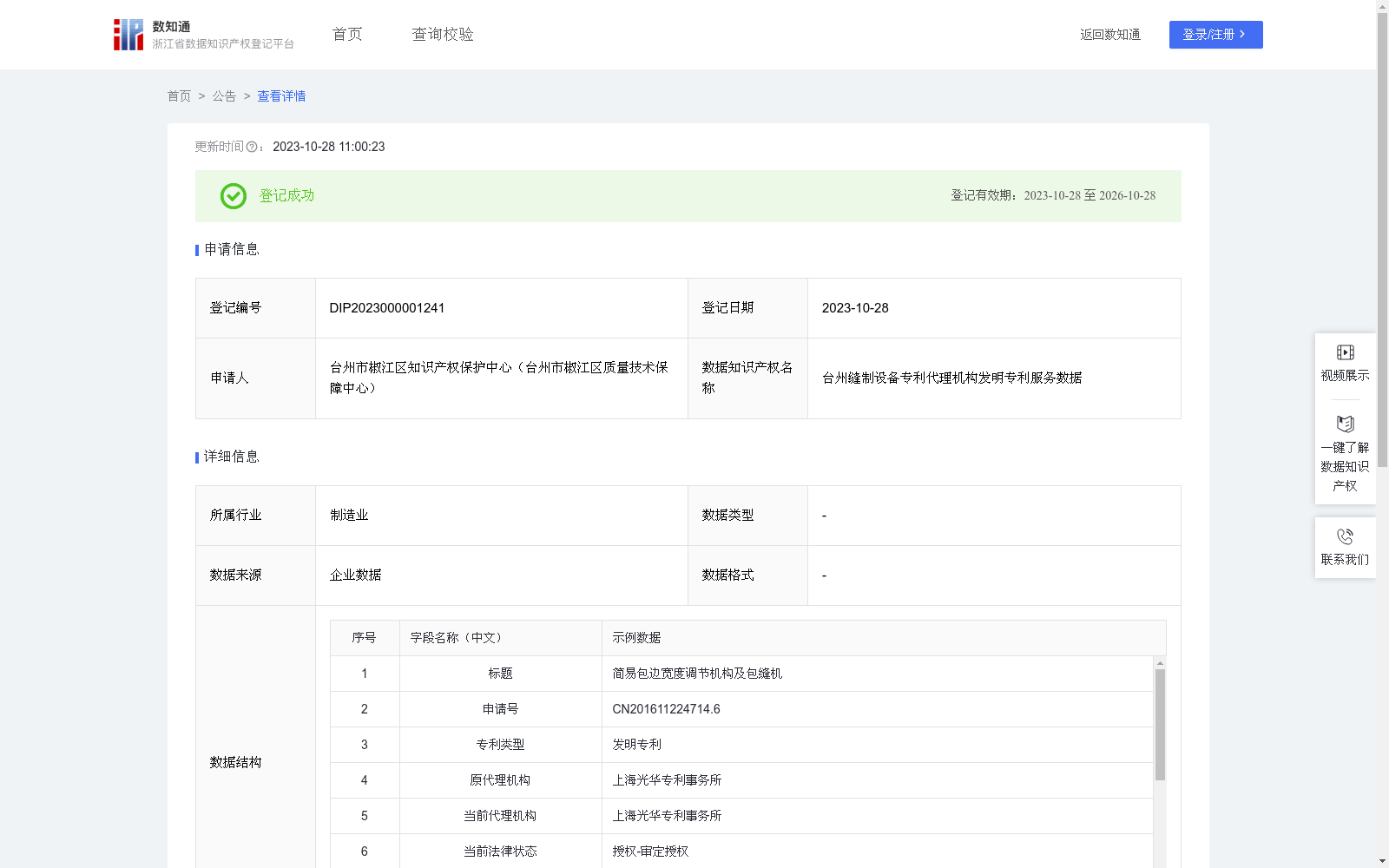Screen dimensions: 1389x868
Task: Click the 联系我们 phone icon
Action: coord(1345,536)
